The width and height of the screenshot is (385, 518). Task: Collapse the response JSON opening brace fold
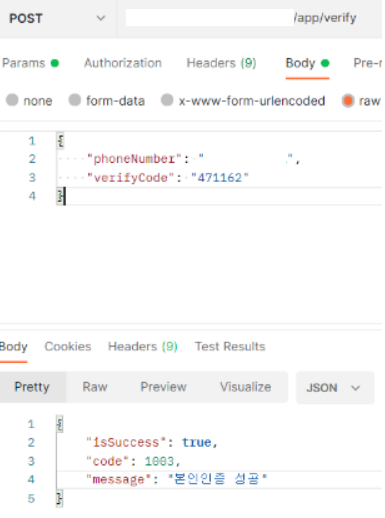click(60, 424)
